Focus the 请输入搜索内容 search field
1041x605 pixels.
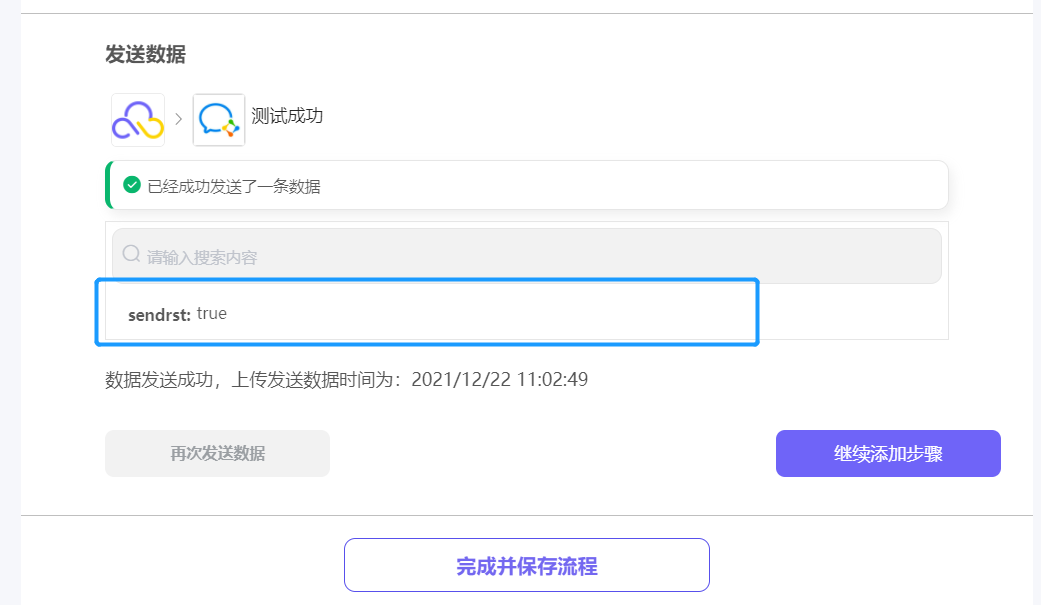tap(526, 256)
